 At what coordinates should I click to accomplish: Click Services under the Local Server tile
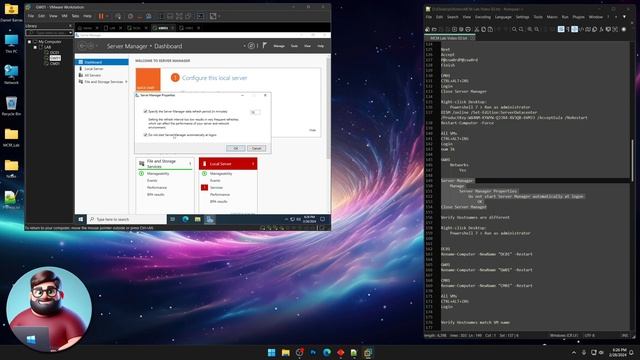point(216,187)
